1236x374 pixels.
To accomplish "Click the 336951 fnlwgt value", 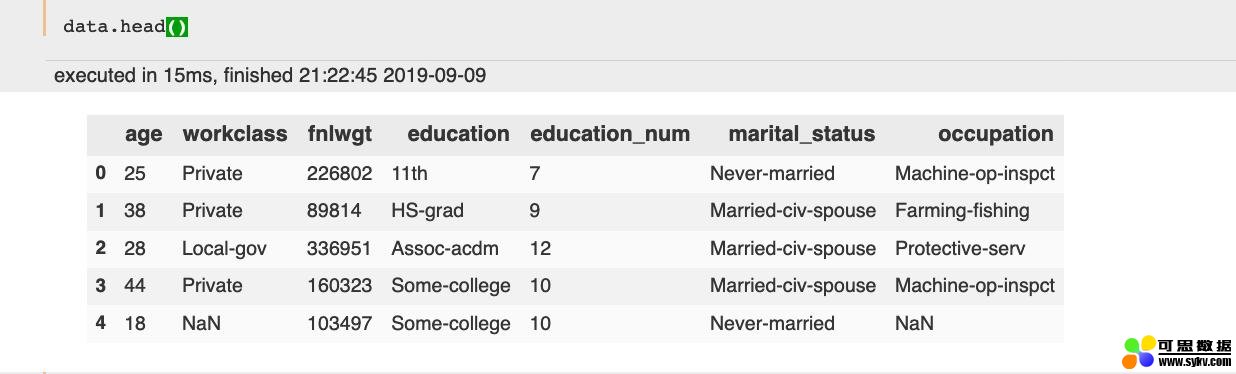I will [340, 248].
